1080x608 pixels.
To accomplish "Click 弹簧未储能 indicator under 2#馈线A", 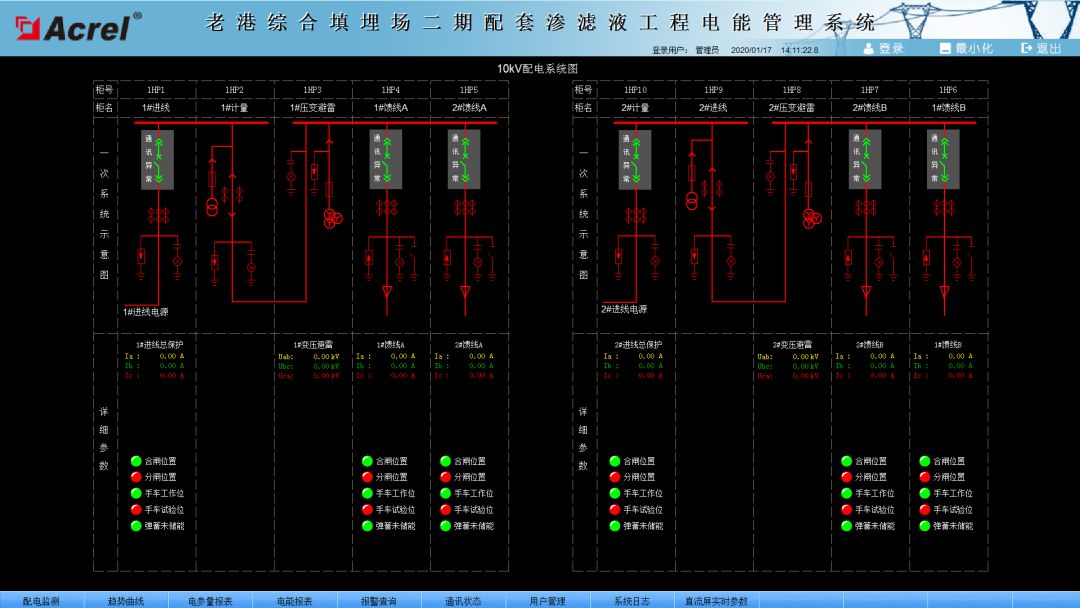I will click(446, 525).
